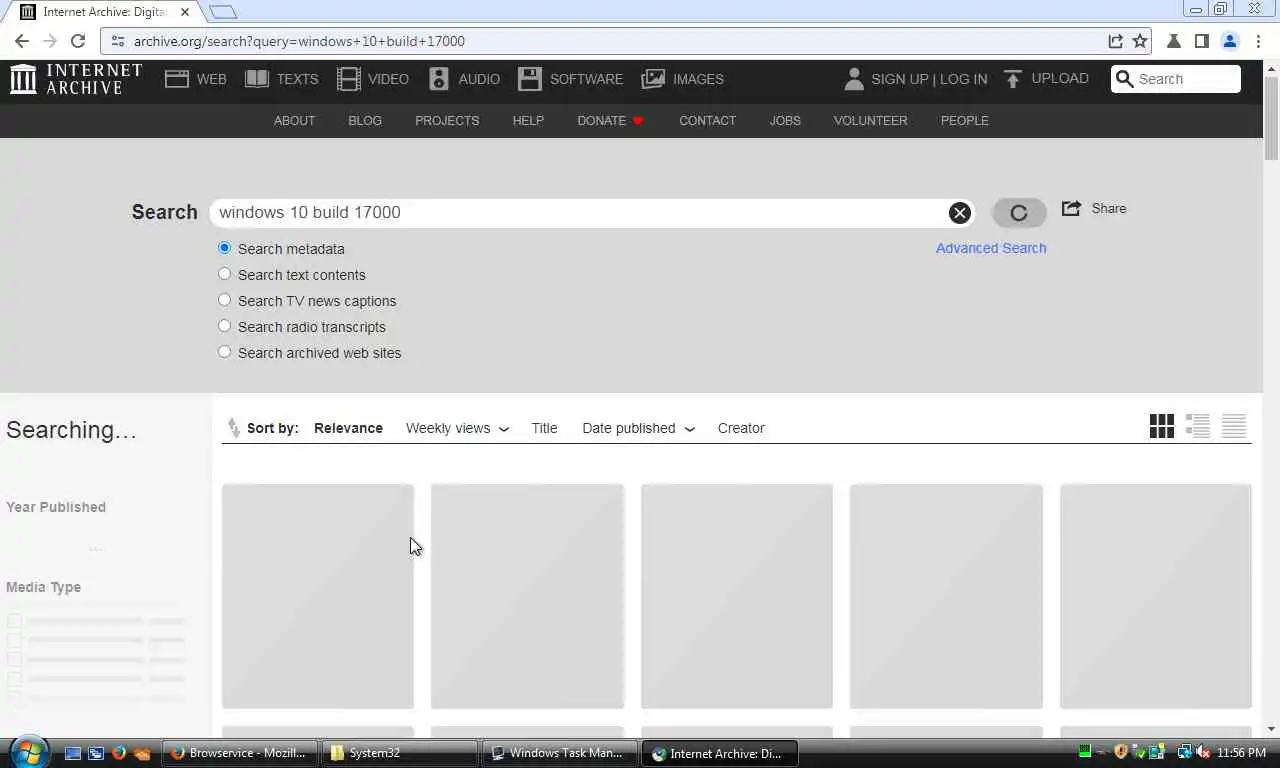1280x768 pixels.
Task: Click the user avatar icon beside Sign Up
Action: pyautogui.click(x=854, y=79)
